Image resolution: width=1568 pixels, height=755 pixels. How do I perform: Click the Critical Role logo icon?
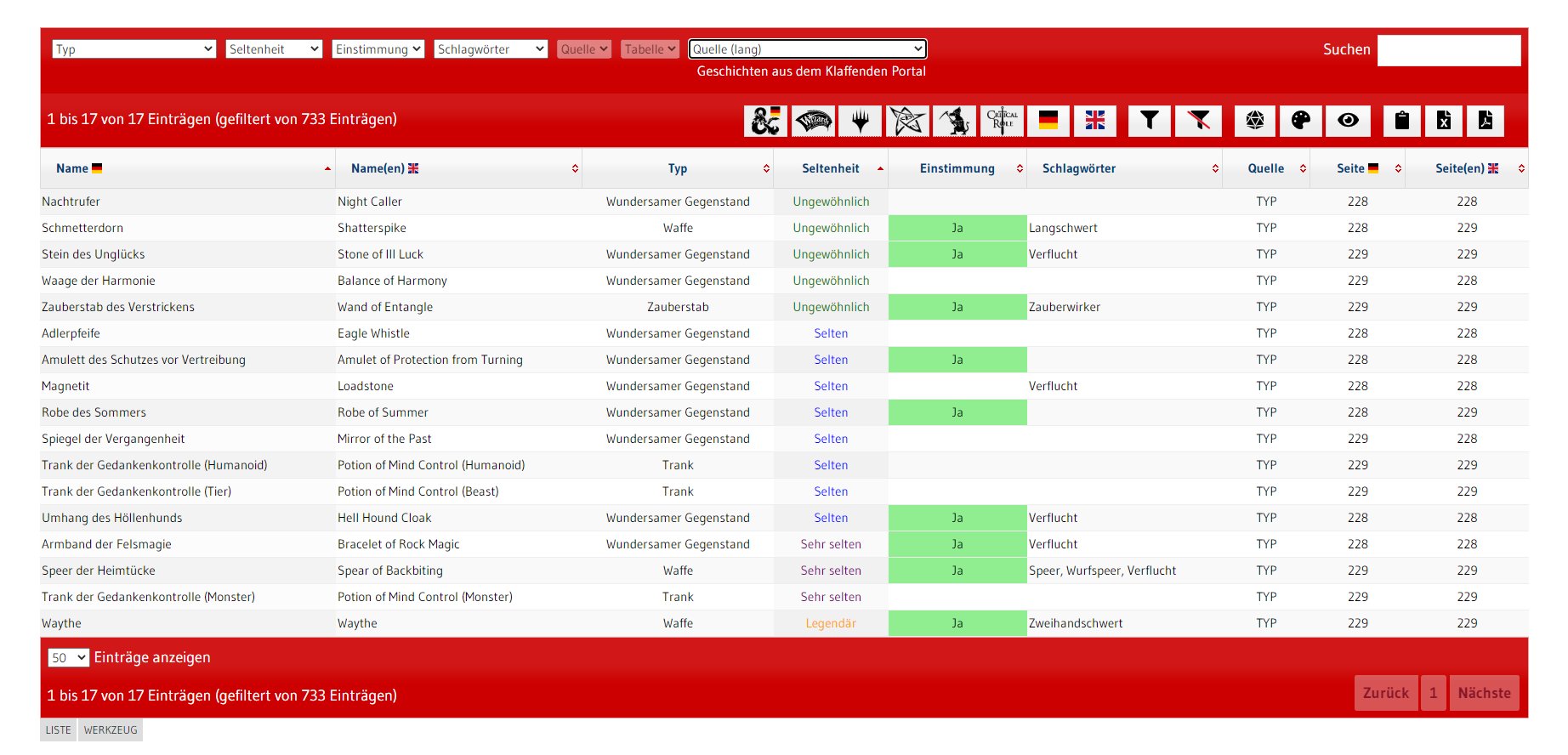(x=1002, y=121)
